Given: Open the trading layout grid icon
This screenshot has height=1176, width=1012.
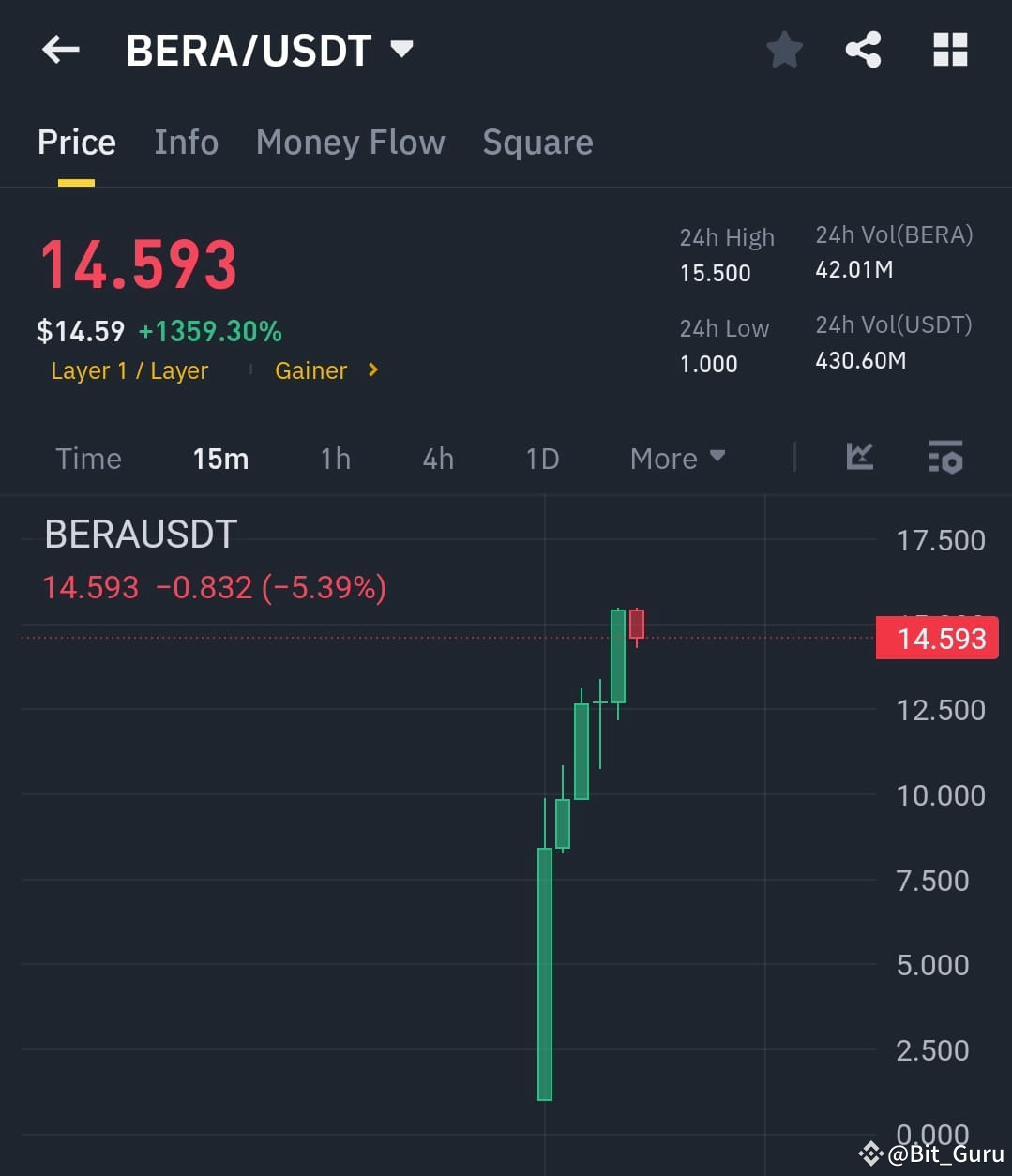Looking at the screenshot, I should click(950, 50).
